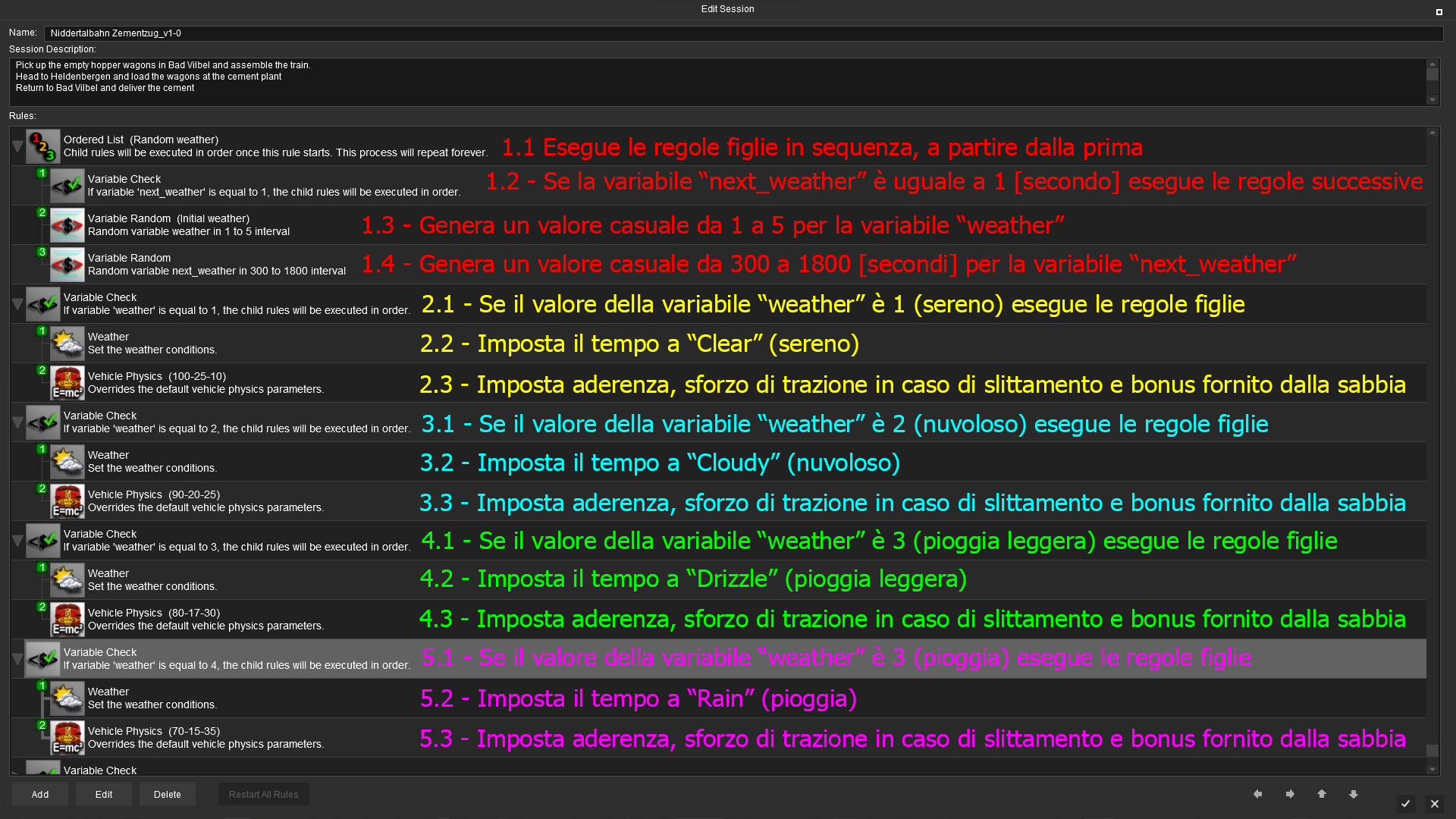This screenshot has width=1456, height=819.
Task: Click the rules list scroll up arrow
Action: (1432, 133)
